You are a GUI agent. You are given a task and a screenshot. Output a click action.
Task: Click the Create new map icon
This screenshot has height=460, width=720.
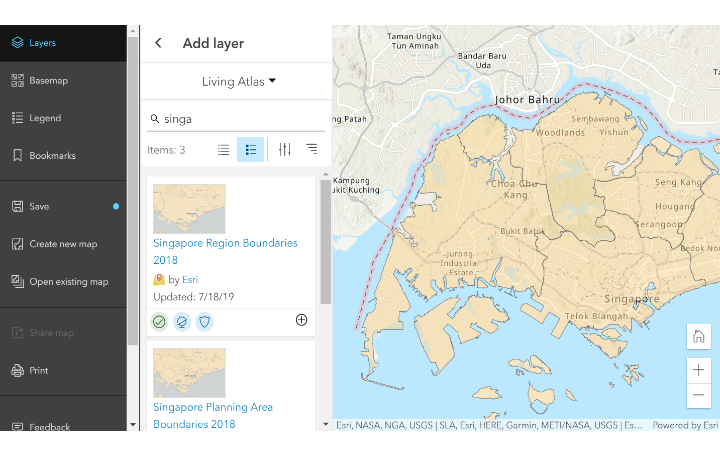pyautogui.click(x=17, y=244)
